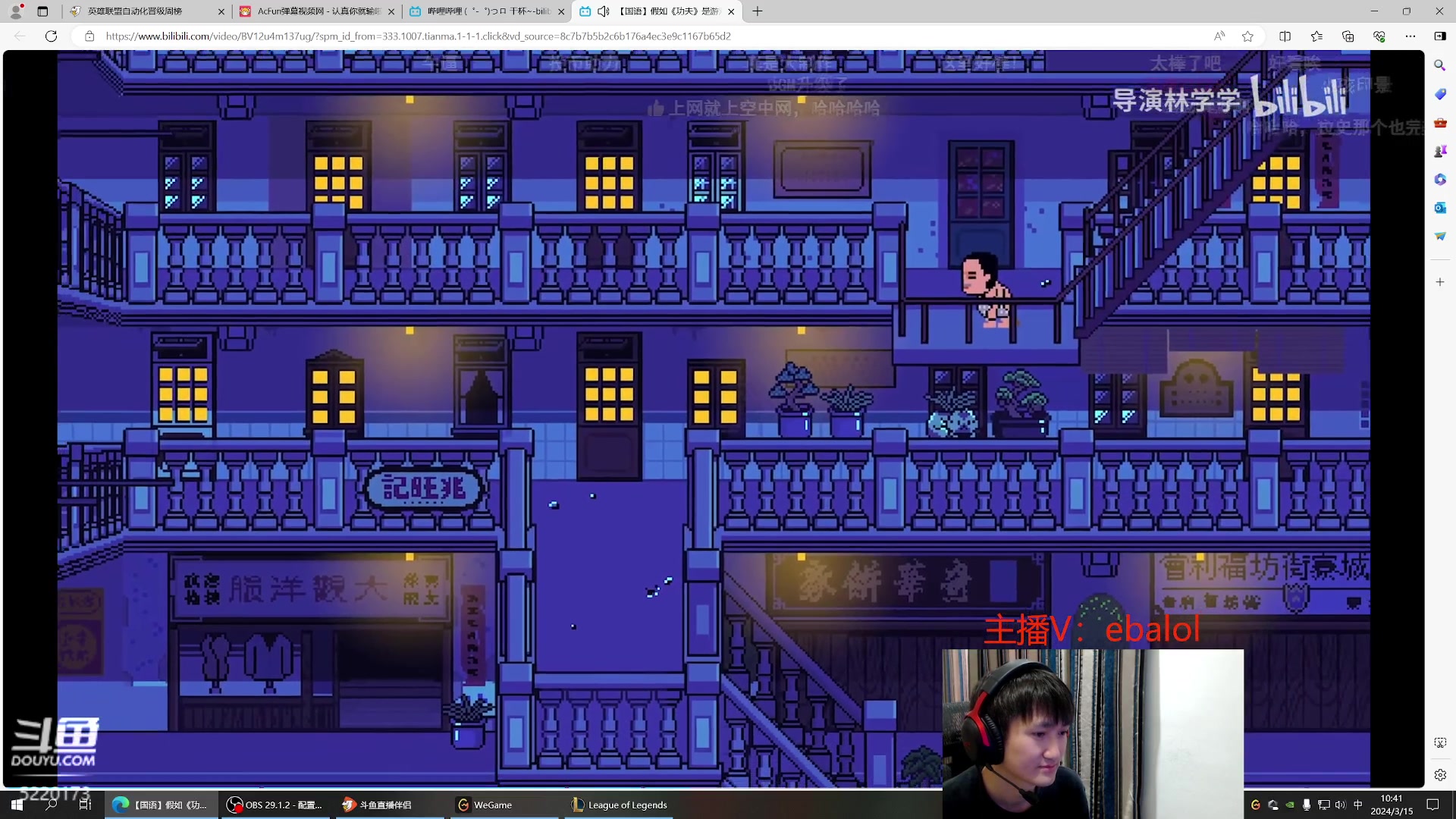Open the Games chess icon in sidebar
1456x819 pixels.
point(1440,151)
